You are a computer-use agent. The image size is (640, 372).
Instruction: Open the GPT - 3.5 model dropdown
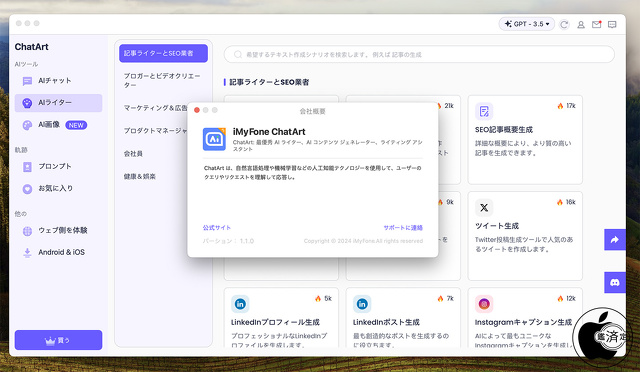coord(527,24)
